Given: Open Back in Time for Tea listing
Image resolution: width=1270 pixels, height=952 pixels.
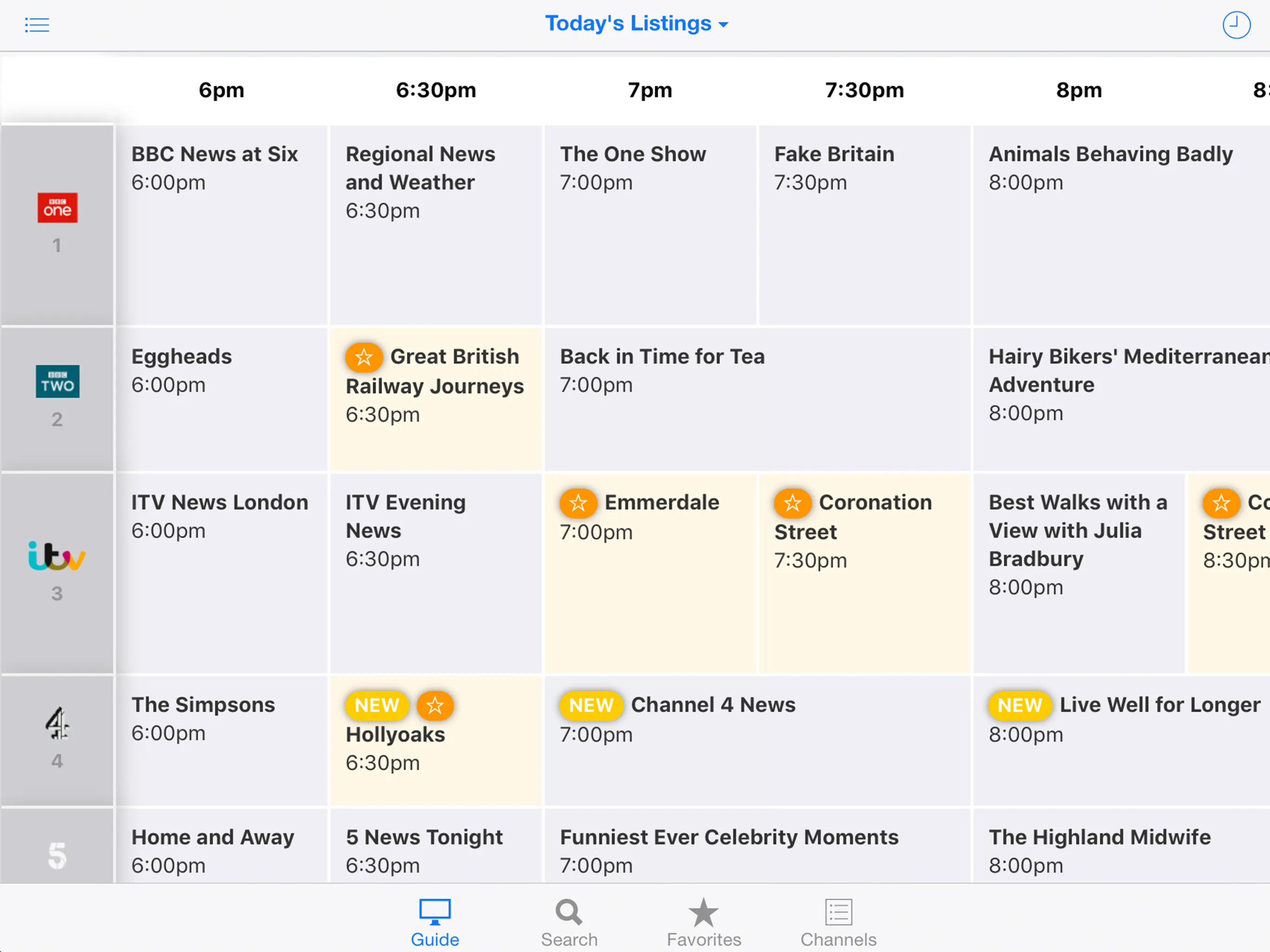Looking at the screenshot, I should pyautogui.click(x=757, y=399).
